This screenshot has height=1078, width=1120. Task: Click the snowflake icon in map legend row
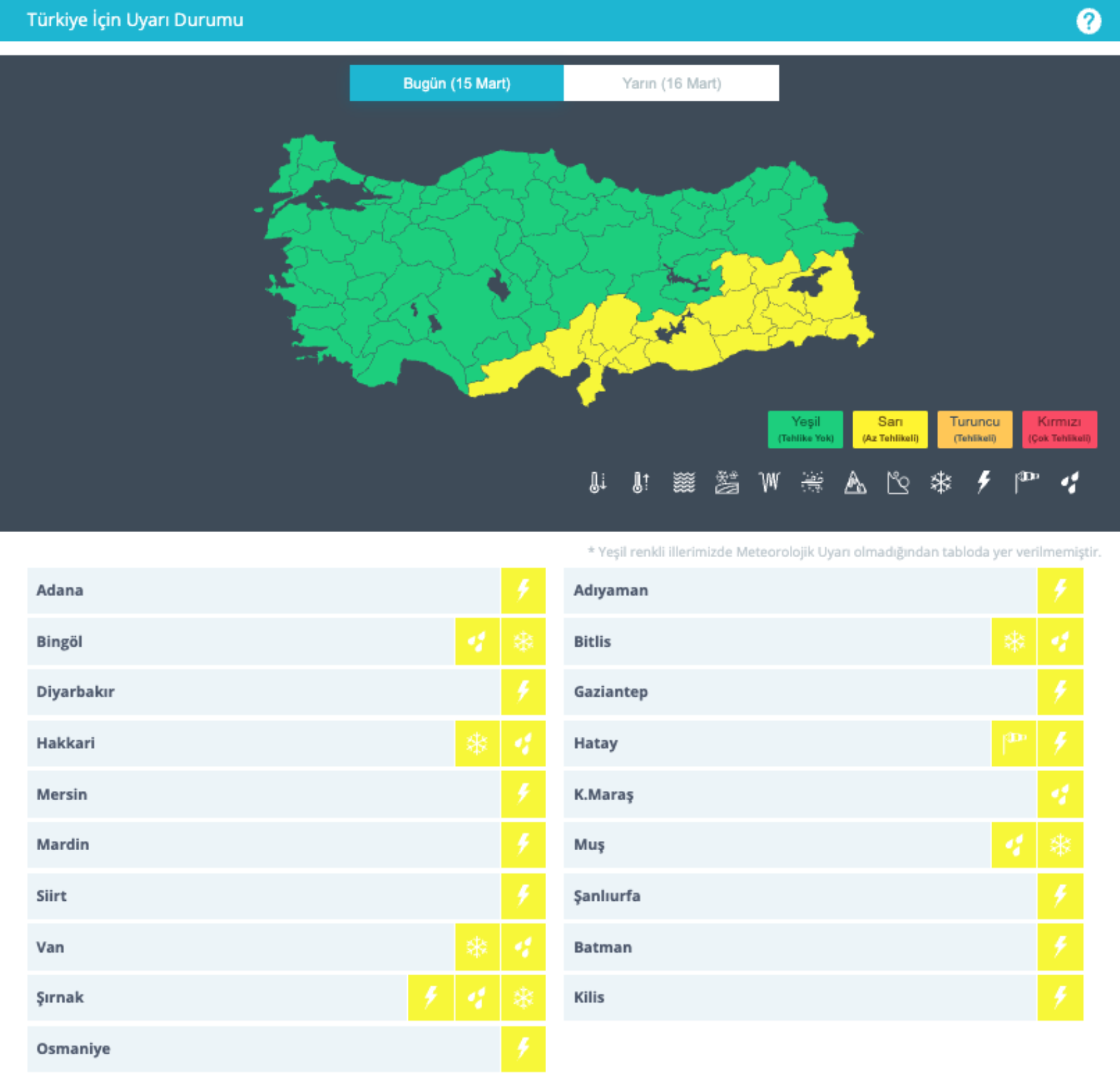pos(940,483)
